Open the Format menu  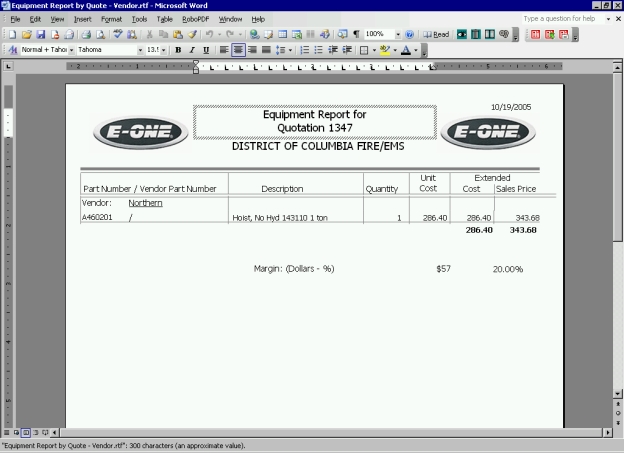click(111, 19)
